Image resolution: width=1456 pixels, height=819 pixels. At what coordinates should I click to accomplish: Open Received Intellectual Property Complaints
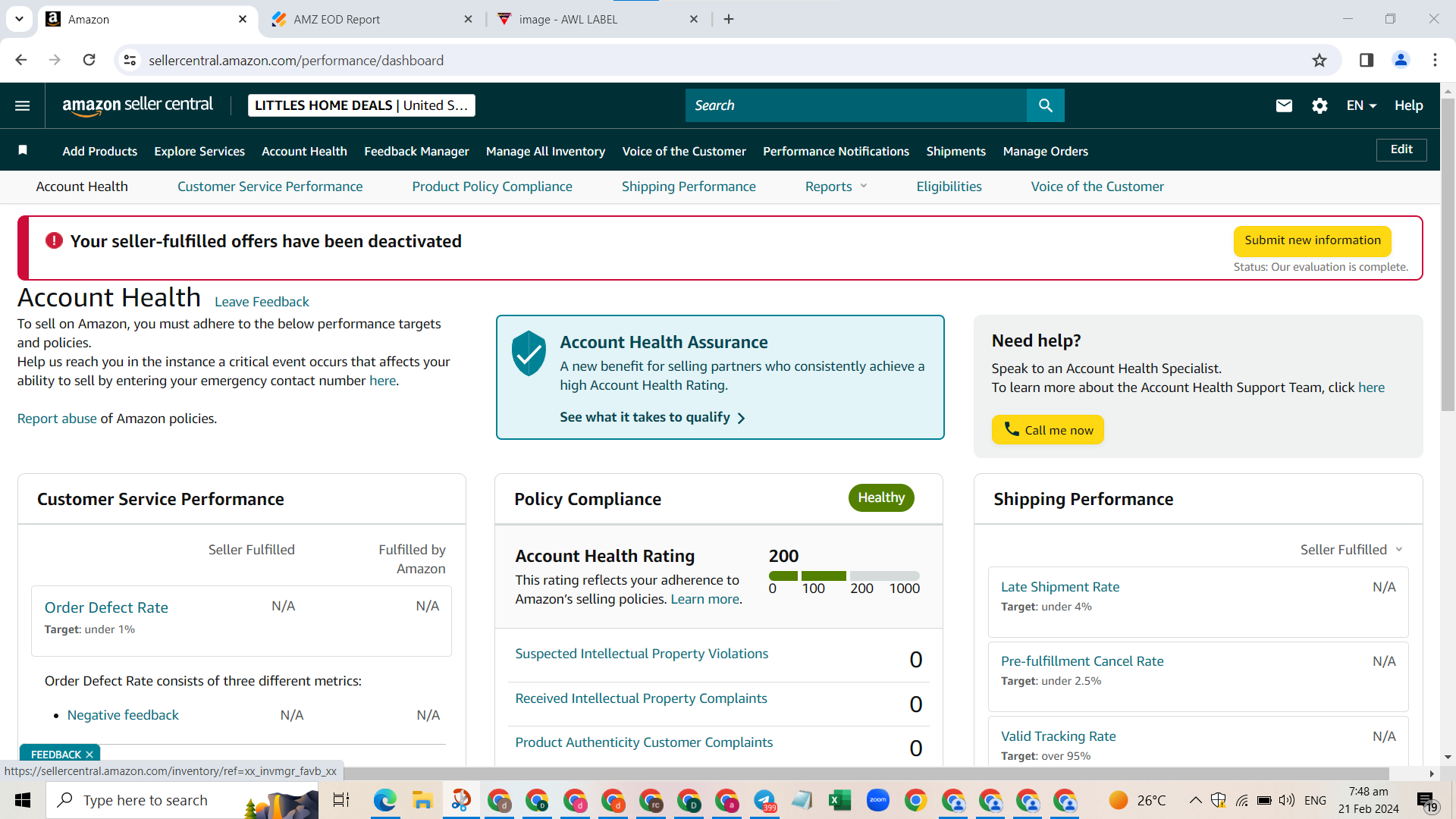pyautogui.click(x=641, y=698)
